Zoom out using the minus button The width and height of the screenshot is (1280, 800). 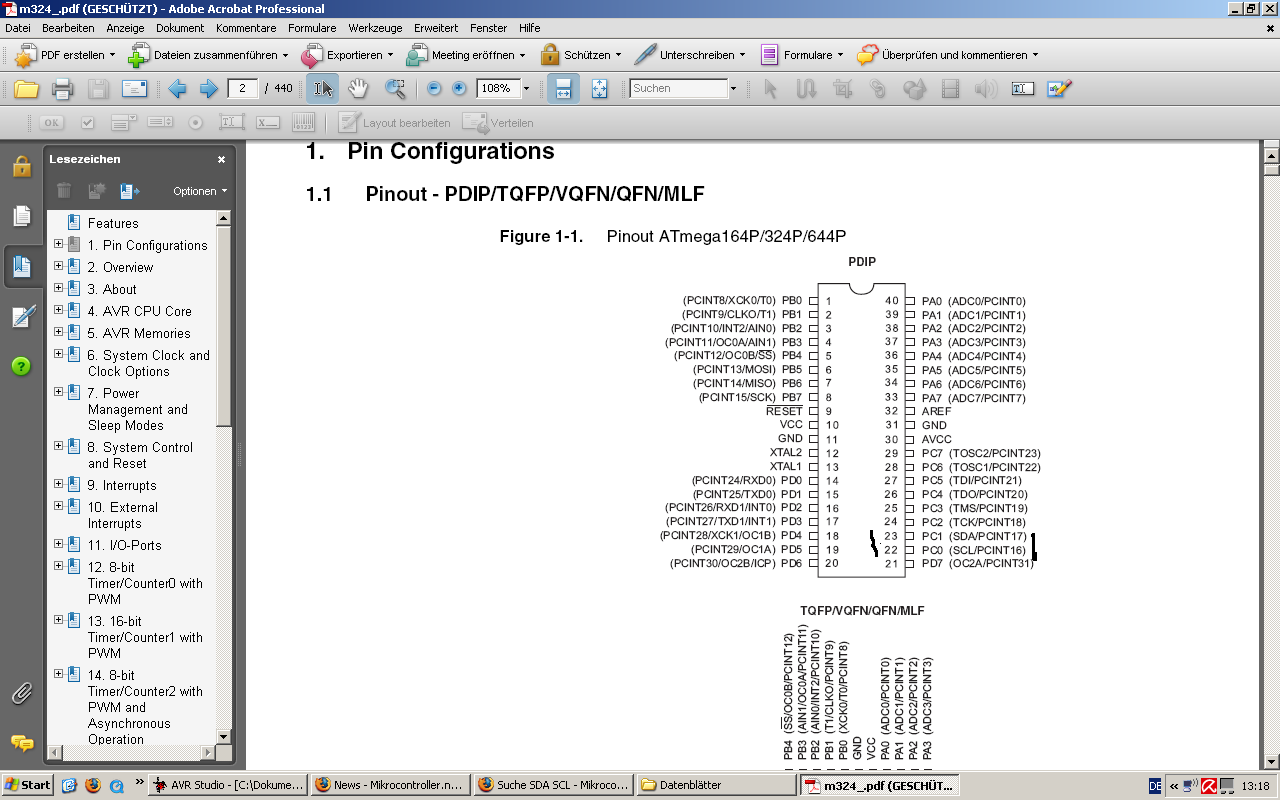click(x=434, y=89)
